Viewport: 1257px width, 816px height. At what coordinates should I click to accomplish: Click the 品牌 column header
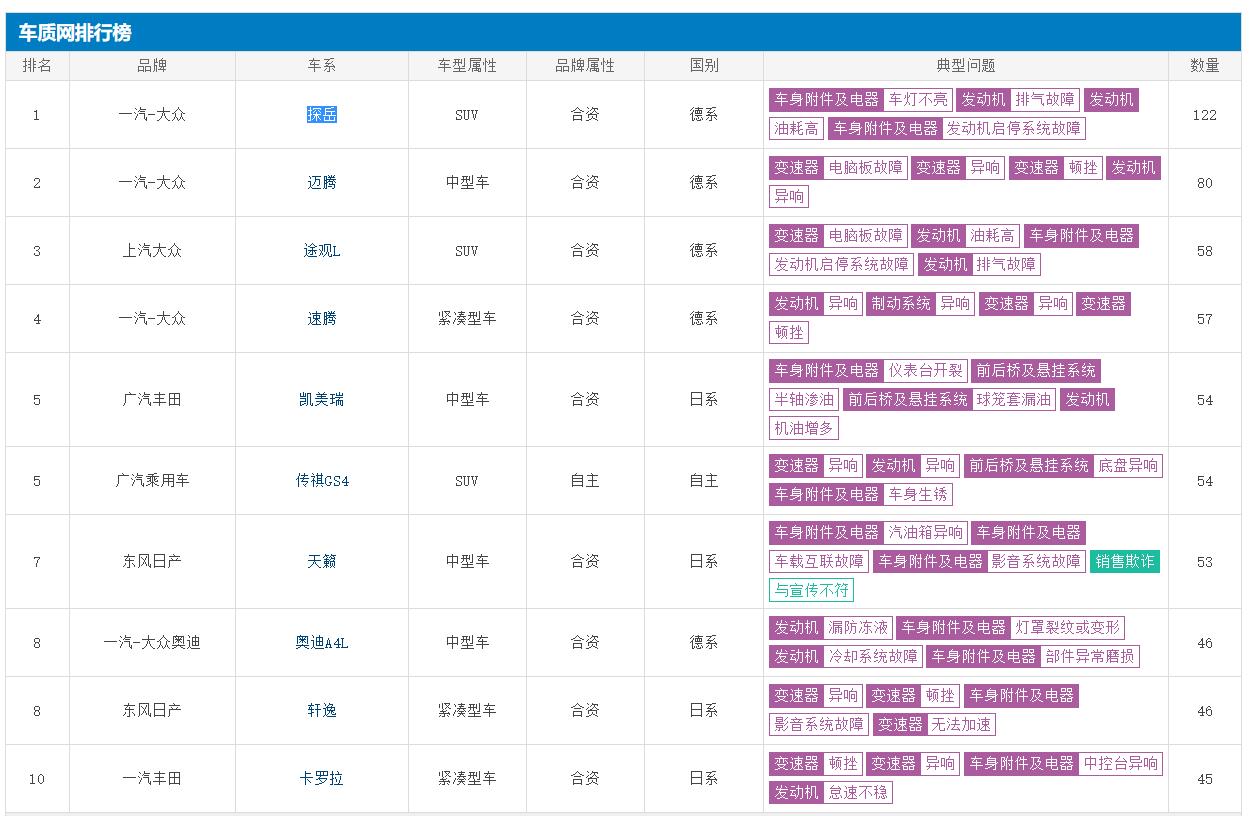(x=152, y=66)
